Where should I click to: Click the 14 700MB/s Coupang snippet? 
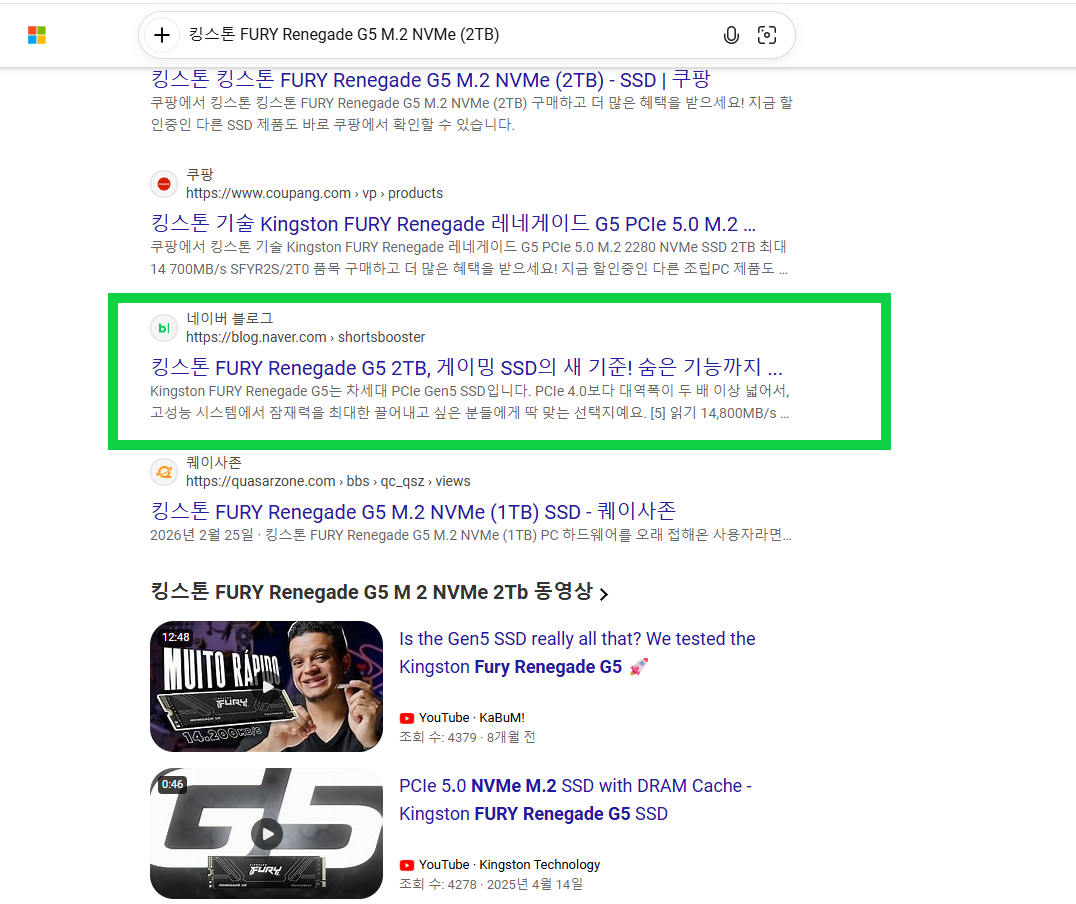pyautogui.click(x=469, y=258)
